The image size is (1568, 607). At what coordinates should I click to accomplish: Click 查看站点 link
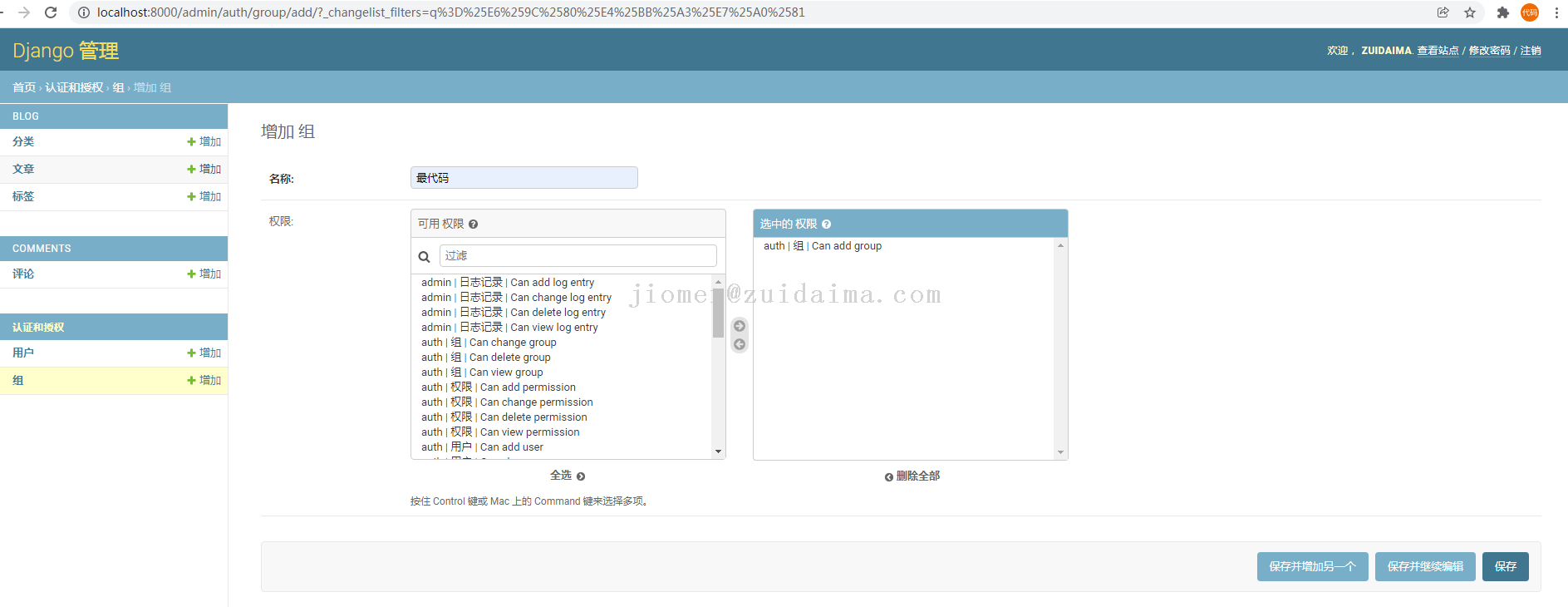coord(1438,51)
